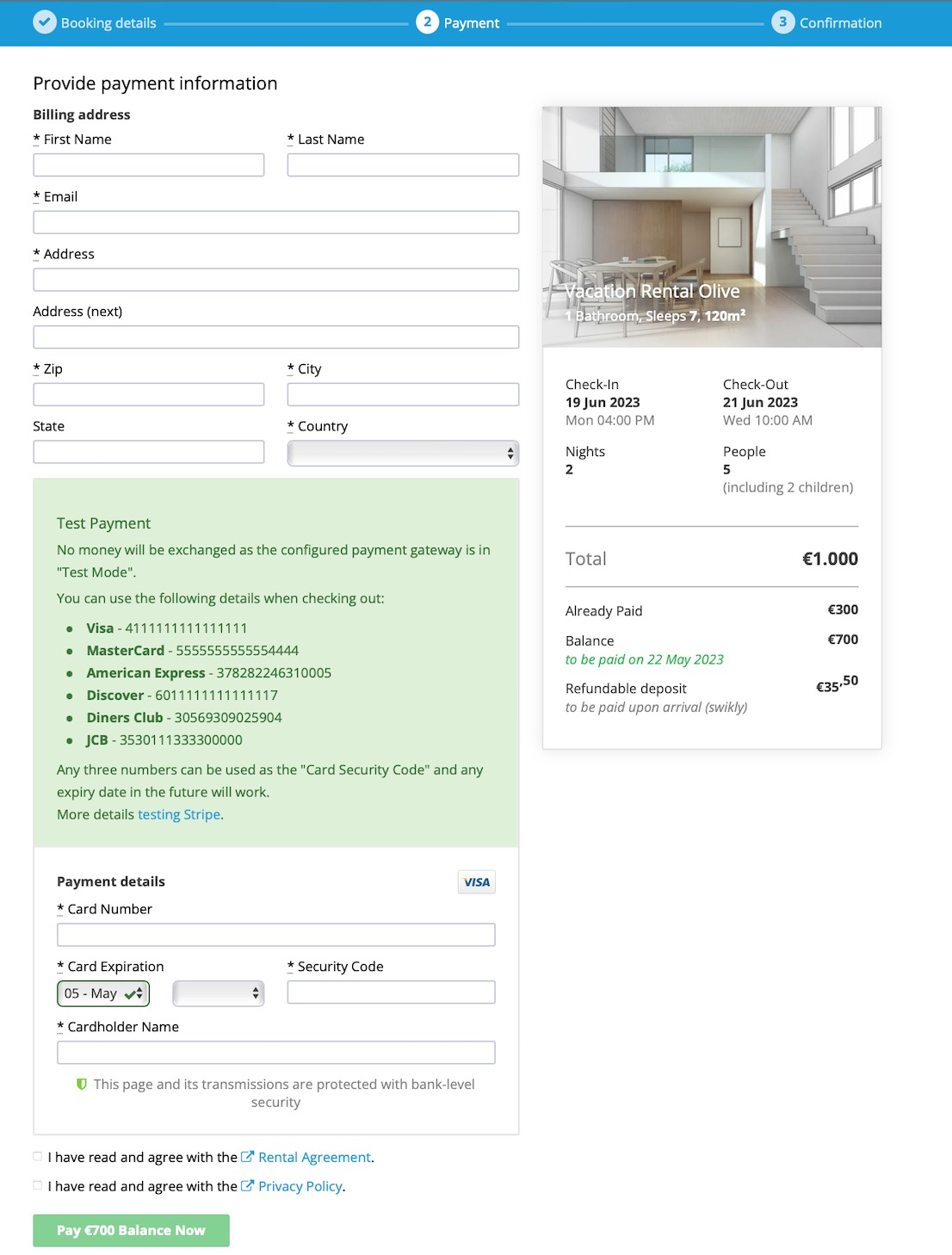
Task: Tick the Privacy Policy agreement checkbox
Action: pos(38,1186)
